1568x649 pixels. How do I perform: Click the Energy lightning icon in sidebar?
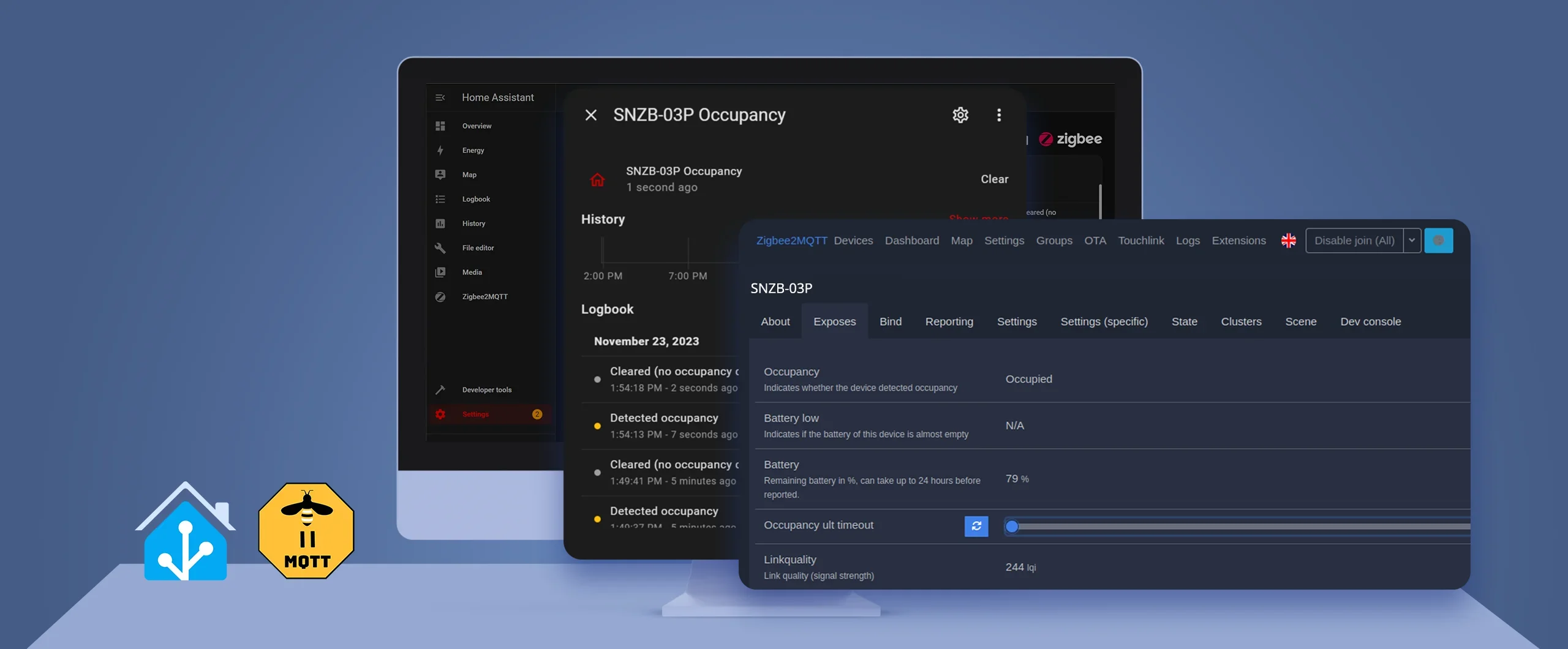coord(440,151)
